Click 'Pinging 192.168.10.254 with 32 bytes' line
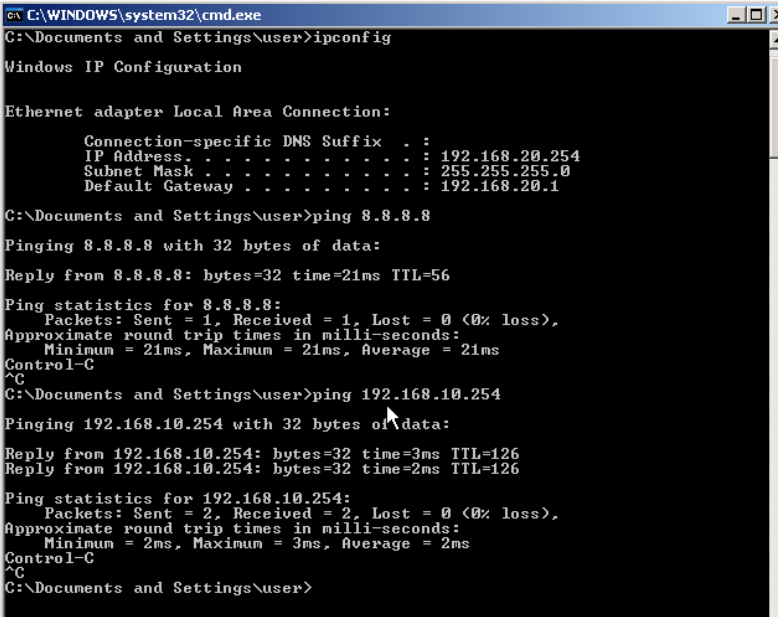The width and height of the screenshot is (778, 617). [x=227, y=425]
